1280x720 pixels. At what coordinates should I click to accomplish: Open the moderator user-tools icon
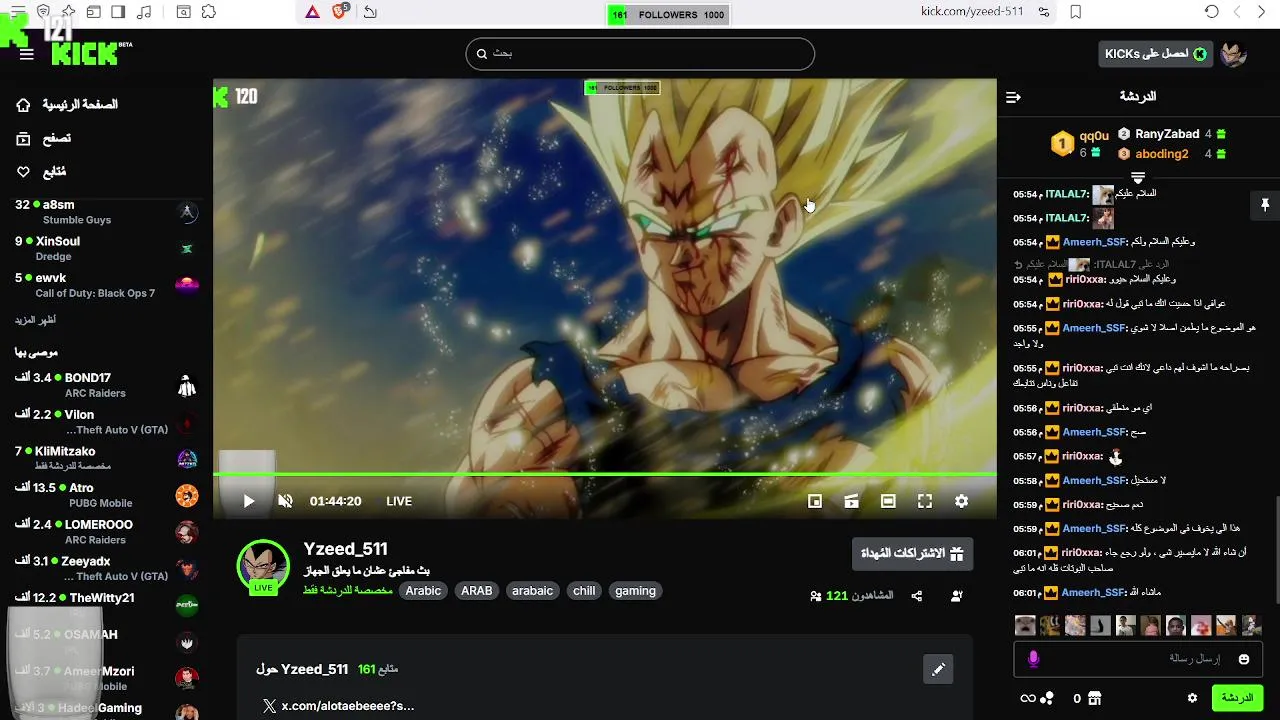point(957,596)
